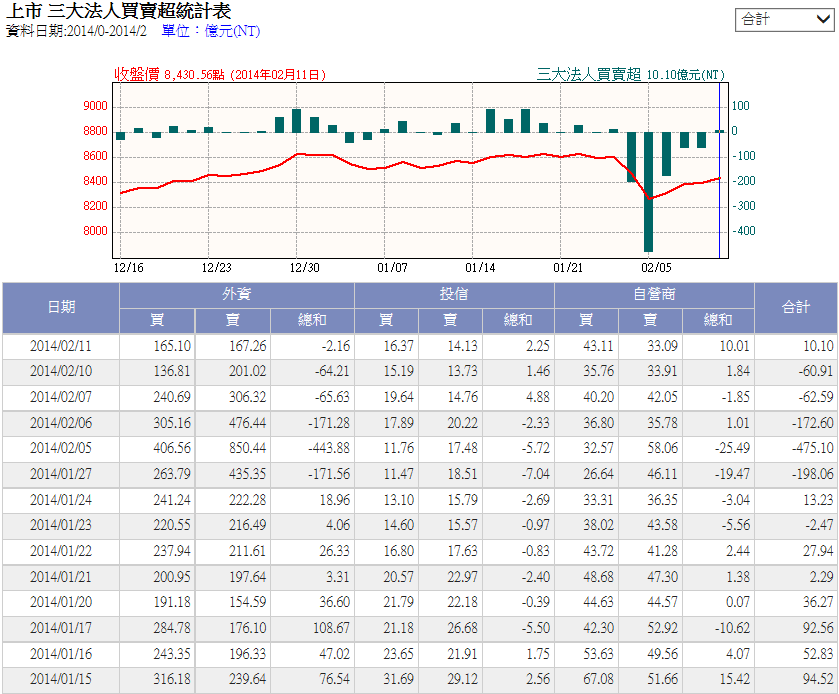The width and height of the screenshot is (839, 694).
Task: Select date cell 2014/02/11
Action: [x=61, y=346]
